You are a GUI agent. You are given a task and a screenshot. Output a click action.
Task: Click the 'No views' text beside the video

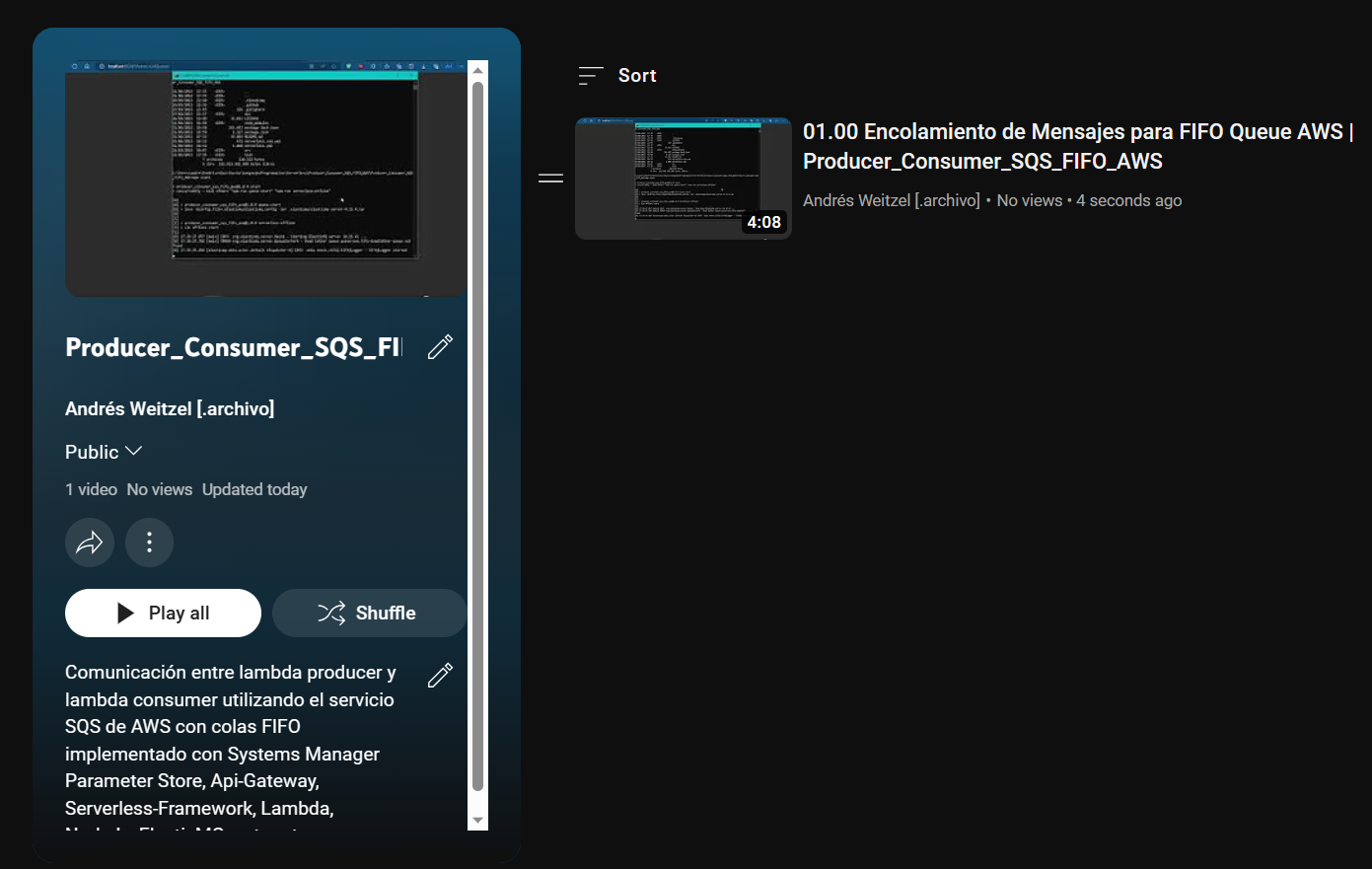[1030, 200]
